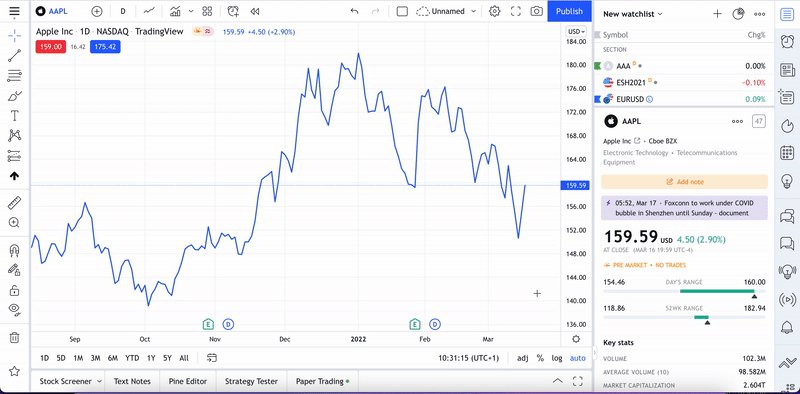
Task: Click the blue 175.42 buy button
Action: pos(105,47)
